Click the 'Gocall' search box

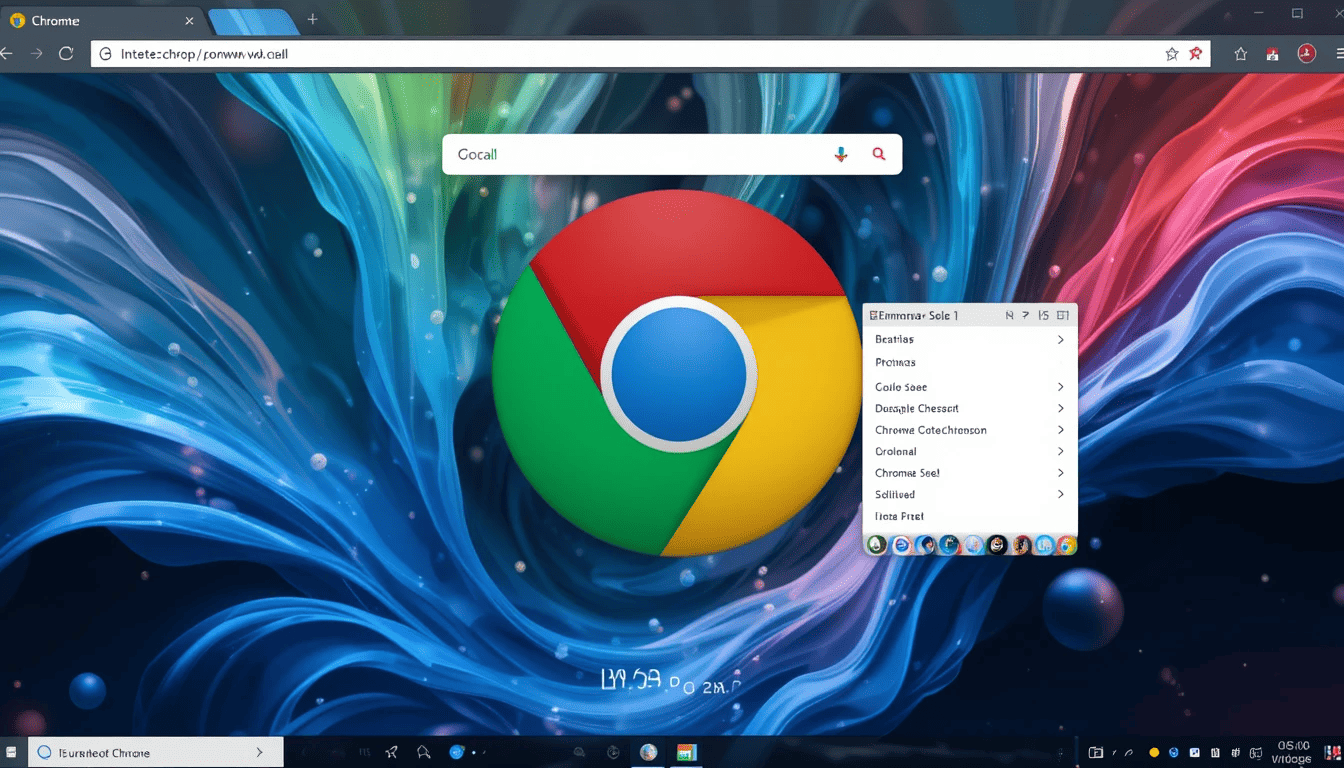coord(672,154)
